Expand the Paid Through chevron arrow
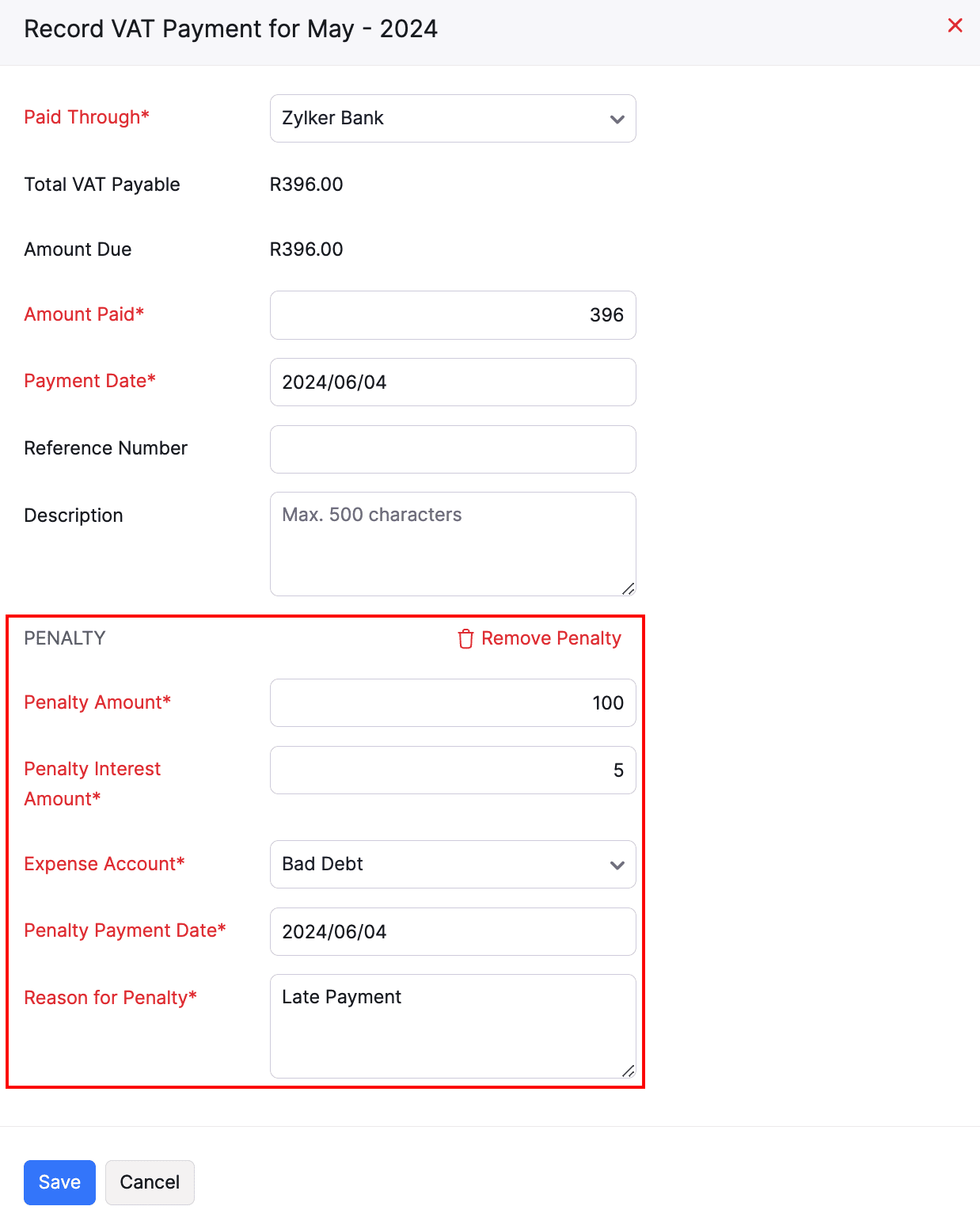980x1229 pixels. 617,120
